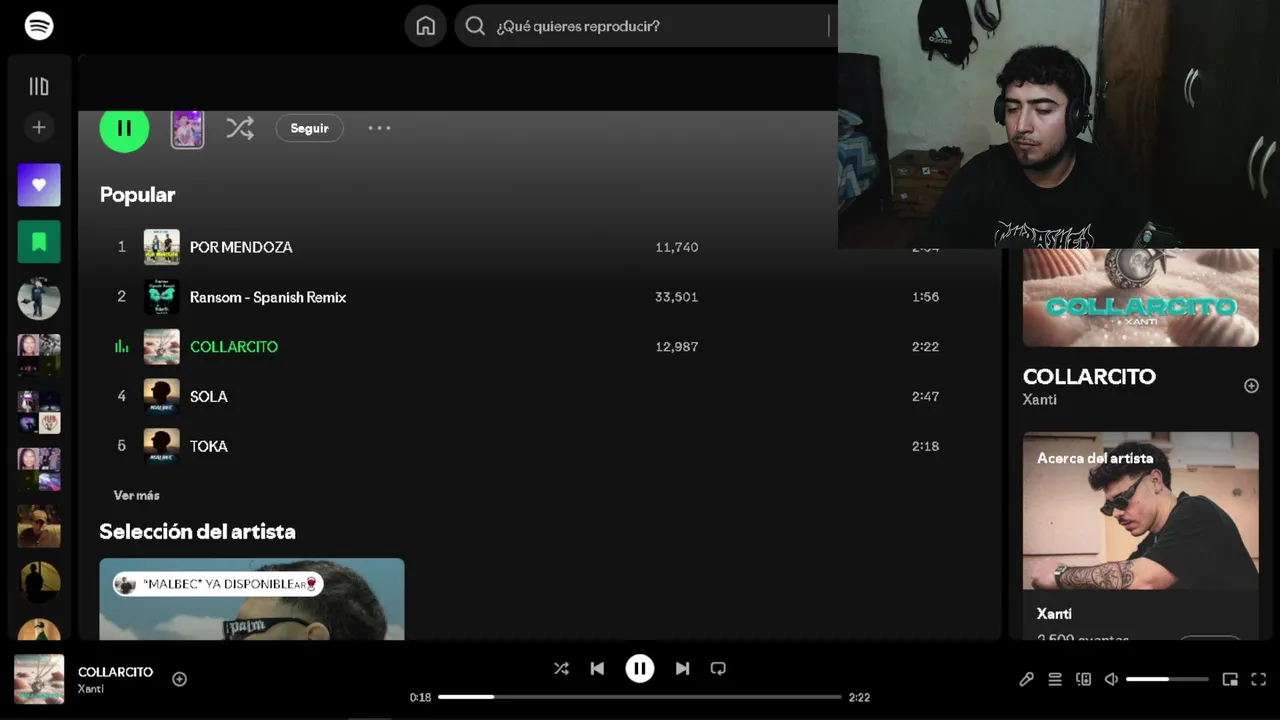Skip to the next track
Image resolution: width=1280 pixels, height=720 pixels.
pyautogui.click(x=682, y=669)
